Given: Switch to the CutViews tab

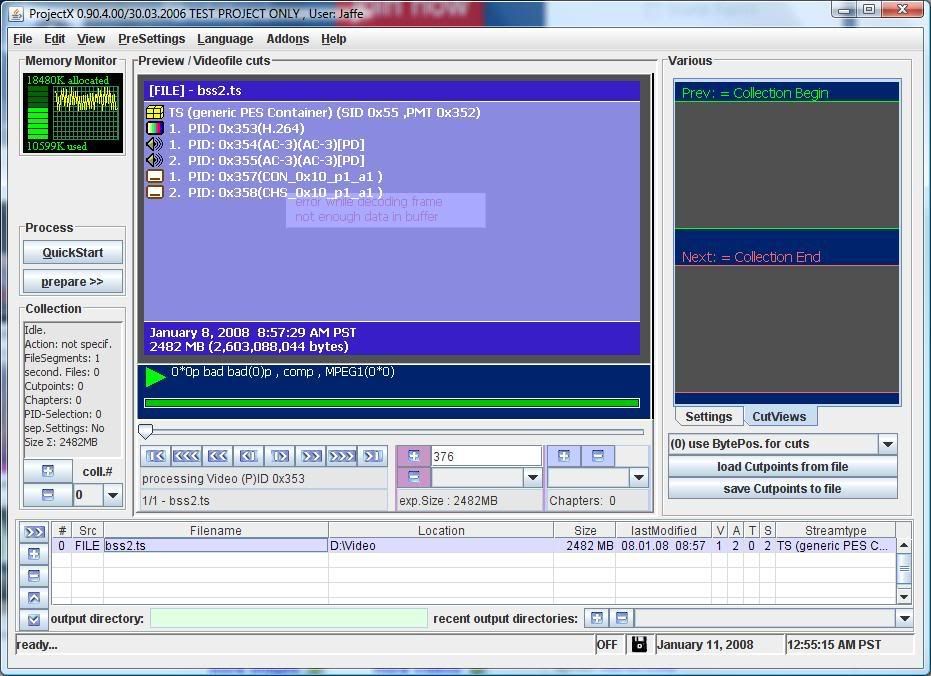Looking at the screenshot, I should (x=779, y=417).
